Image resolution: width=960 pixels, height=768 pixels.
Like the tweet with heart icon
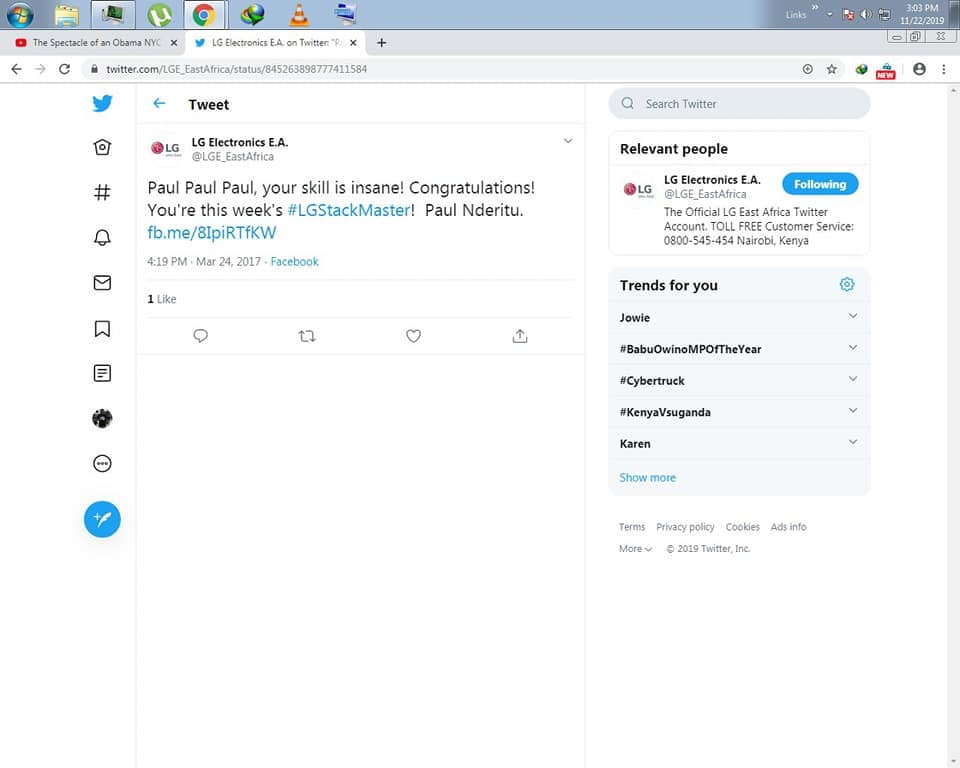point(413,336)
